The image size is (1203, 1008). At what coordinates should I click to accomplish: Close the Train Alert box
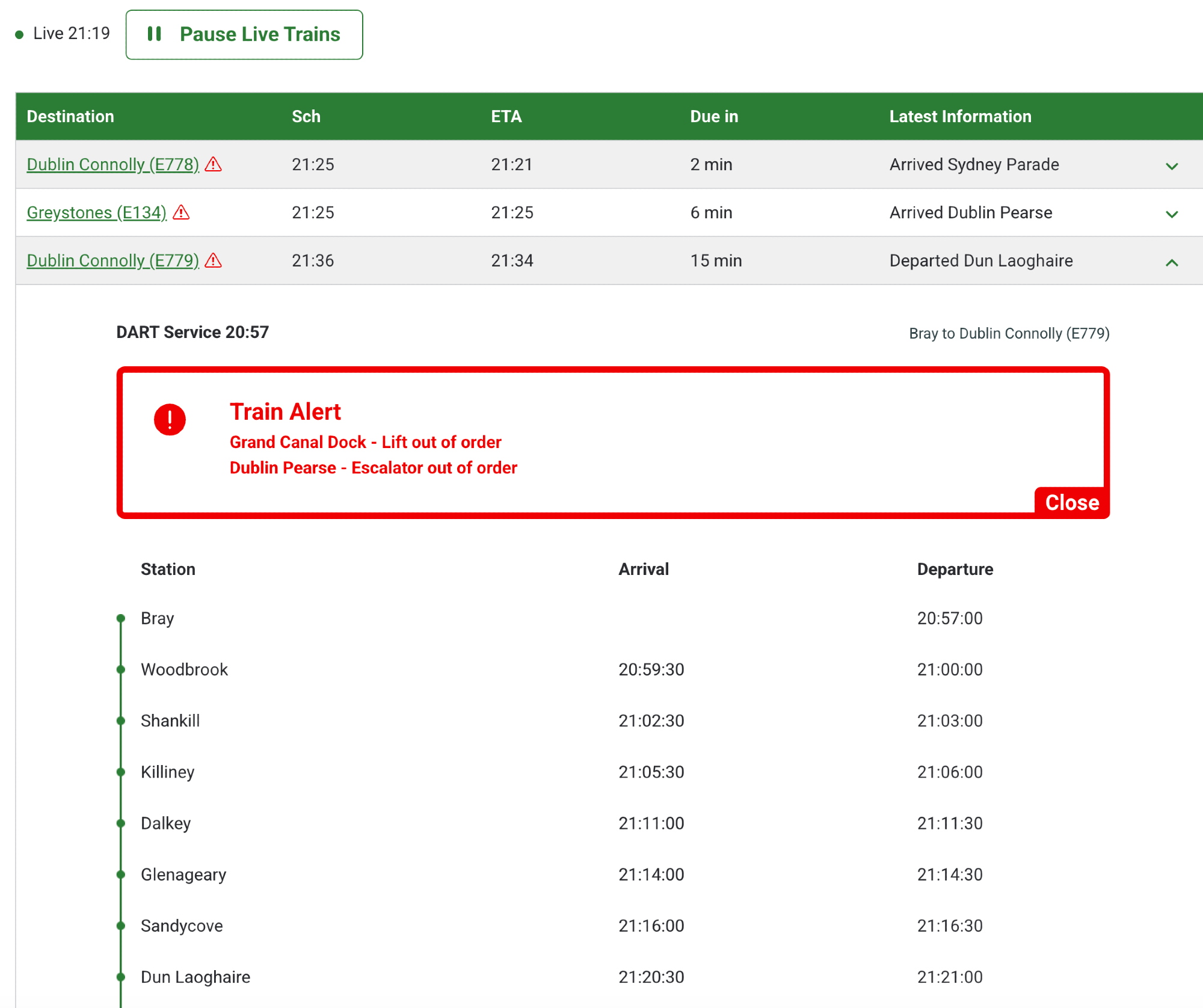(x=1071, y=502)
